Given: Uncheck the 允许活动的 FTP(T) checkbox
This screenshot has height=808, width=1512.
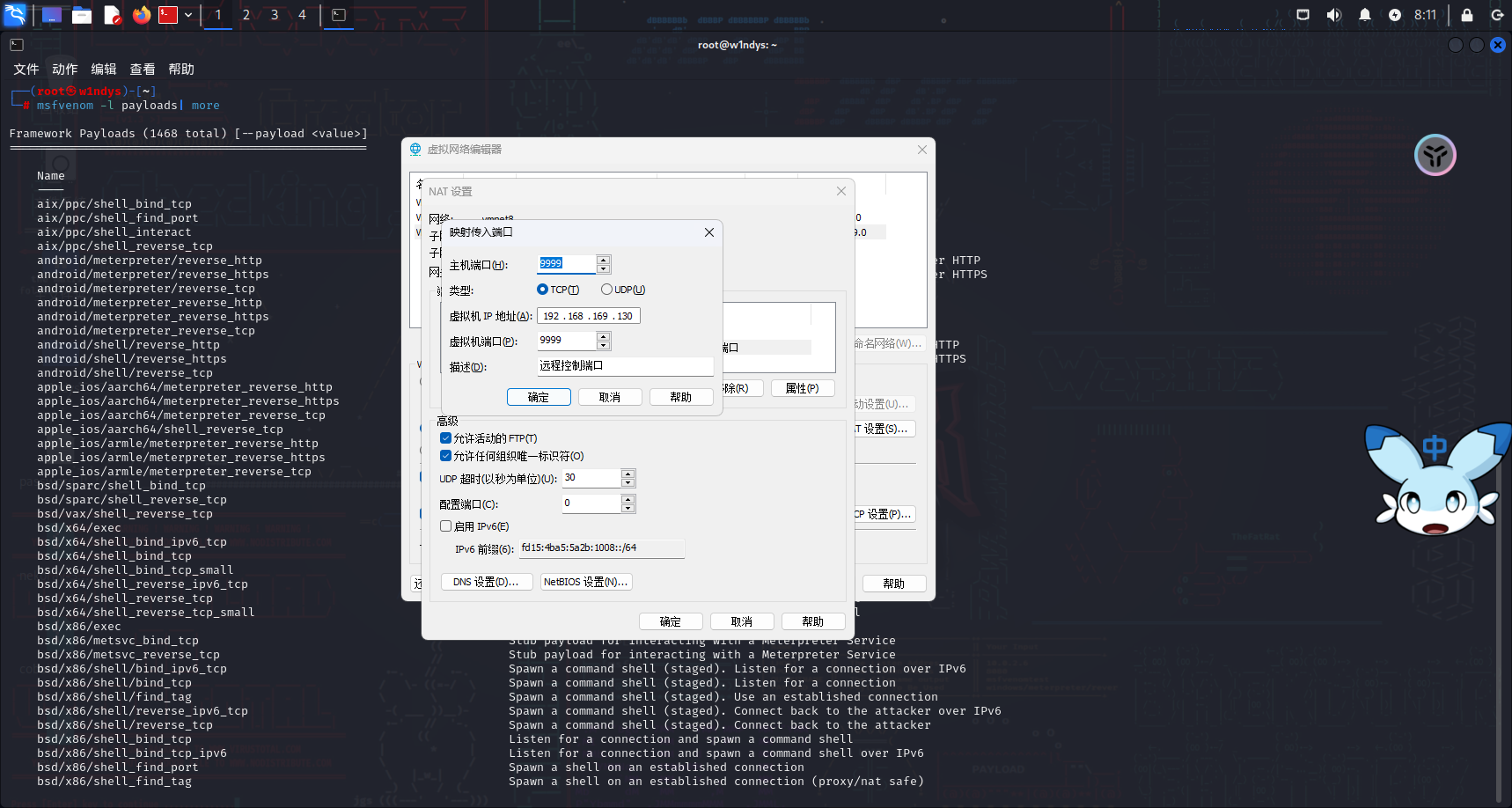Looking at the screenshot, I should 446,438.
